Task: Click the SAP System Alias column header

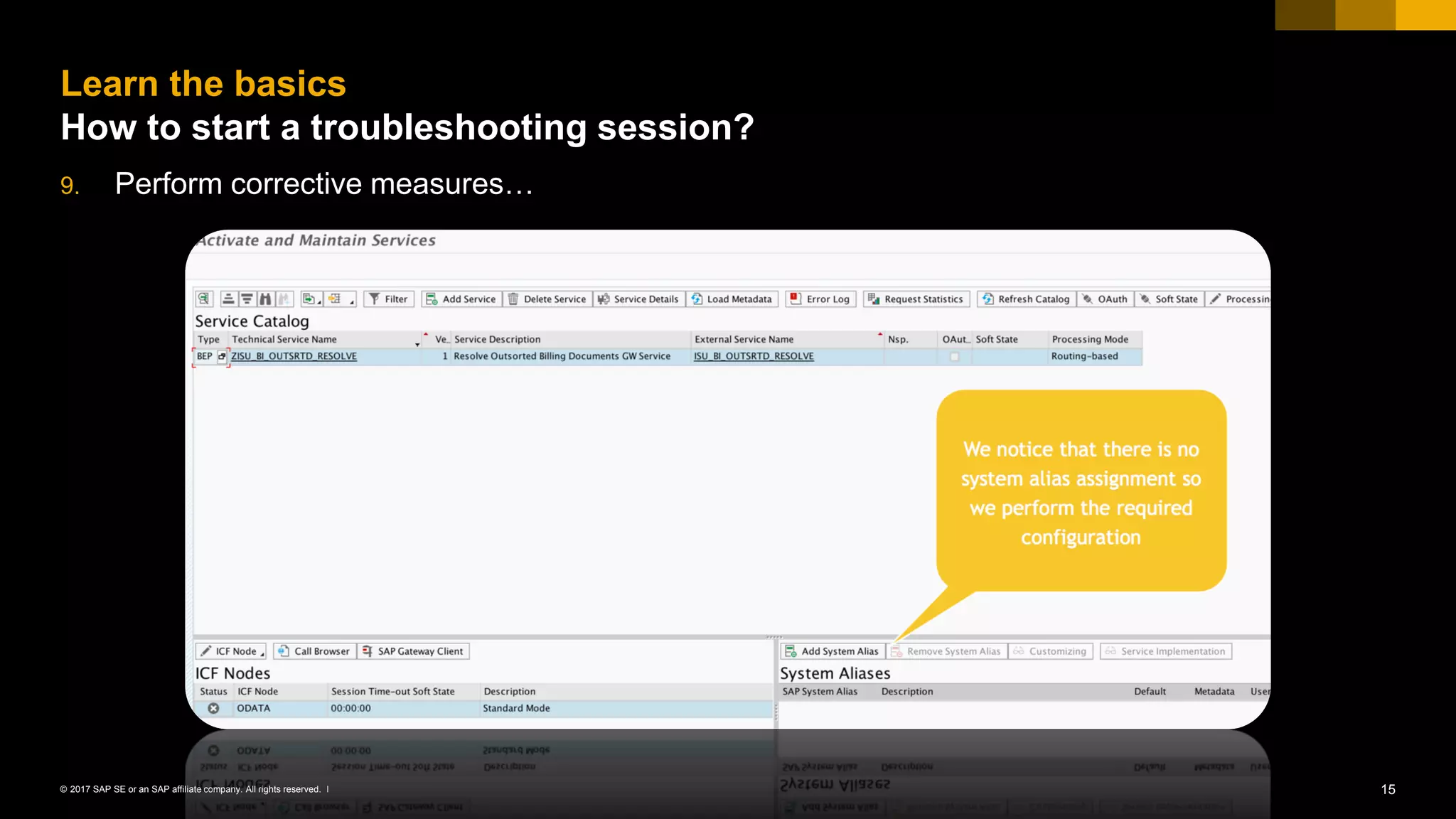Action: click(820, 691)
